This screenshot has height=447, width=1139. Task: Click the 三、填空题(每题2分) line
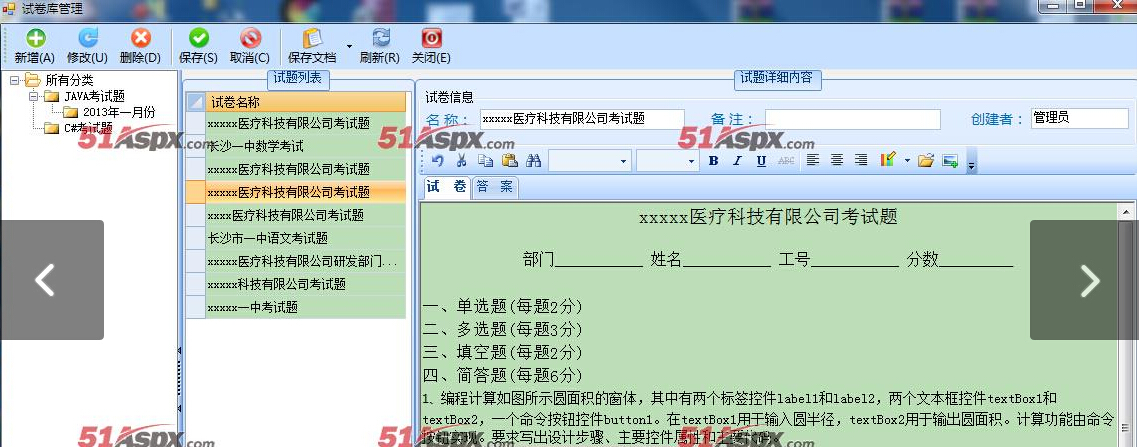point(503,353)
